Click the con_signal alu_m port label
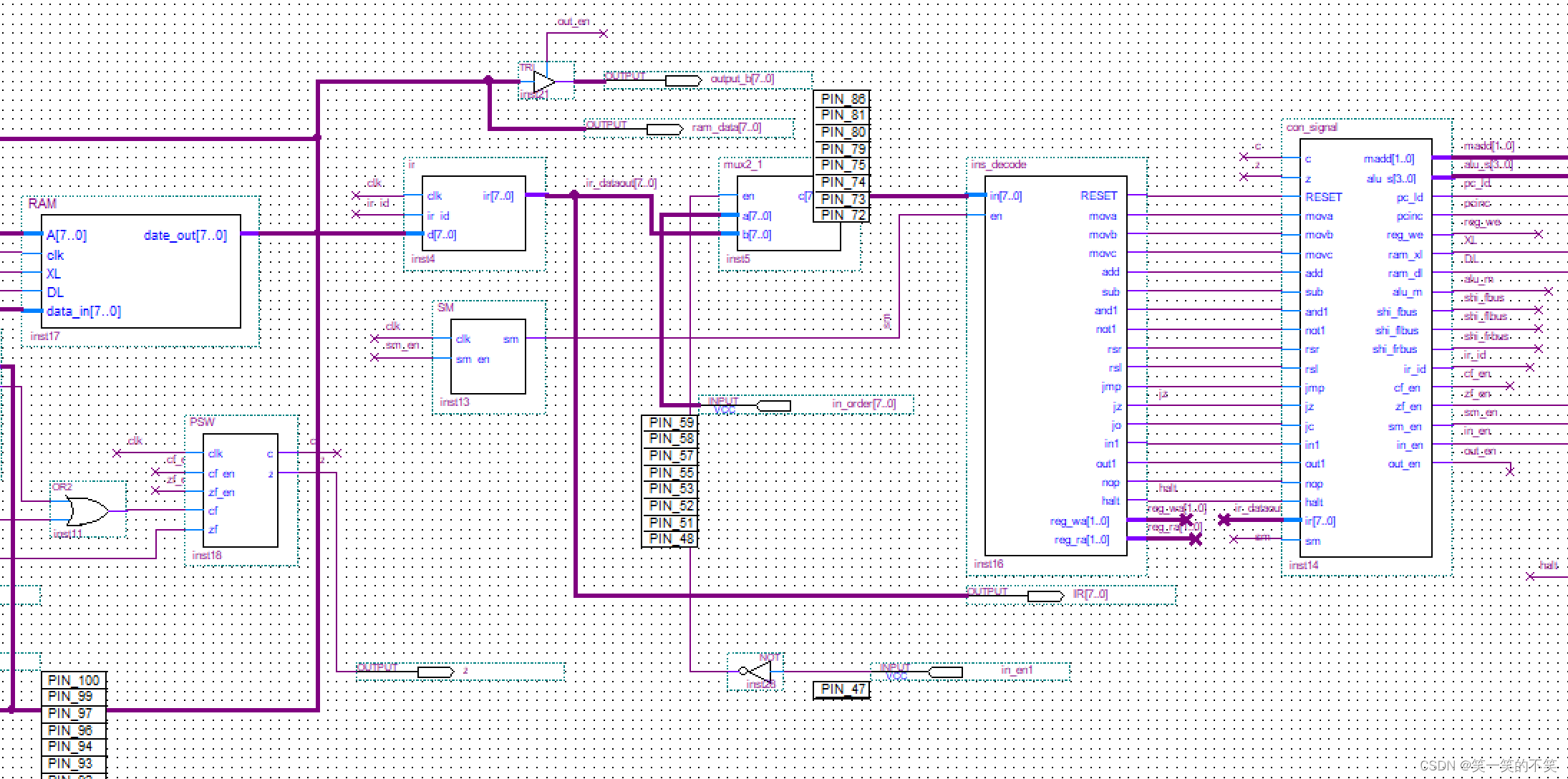 (x=1408, y=292)
